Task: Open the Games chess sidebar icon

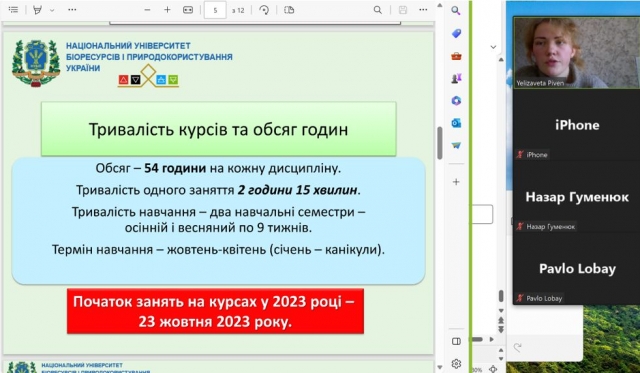Action: click(456, 78)
